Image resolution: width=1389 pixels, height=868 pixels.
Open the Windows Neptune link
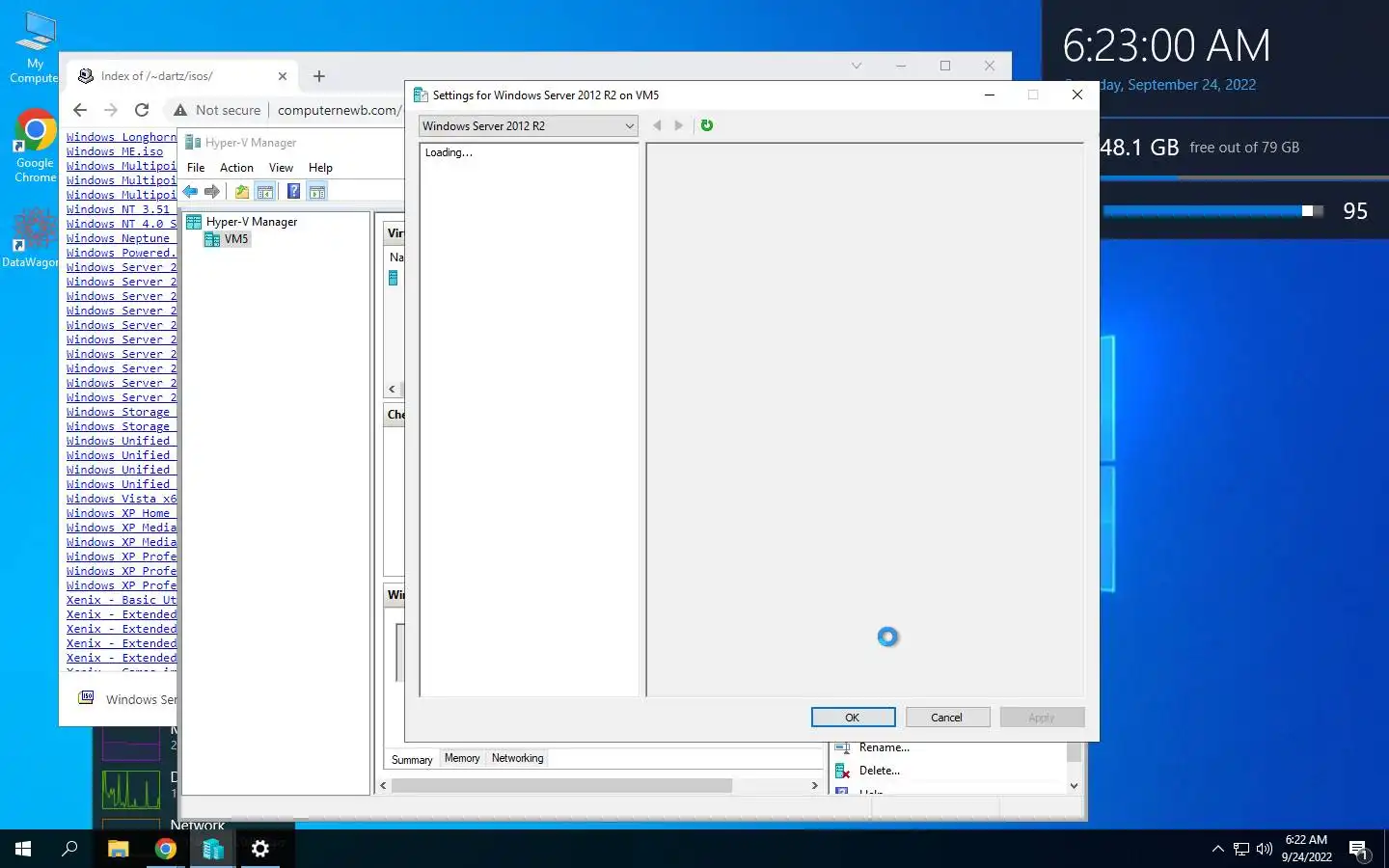coord(118,238)
